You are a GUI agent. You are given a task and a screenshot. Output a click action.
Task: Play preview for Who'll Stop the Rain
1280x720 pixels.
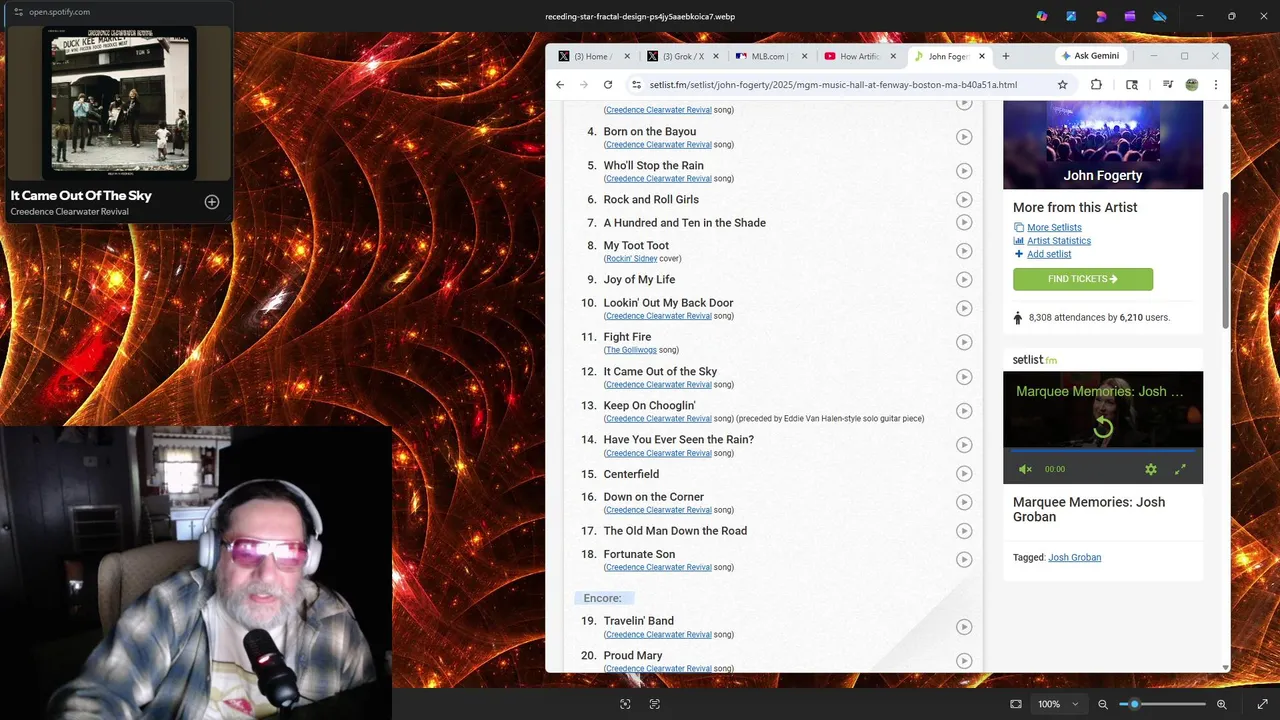[964, 171]
